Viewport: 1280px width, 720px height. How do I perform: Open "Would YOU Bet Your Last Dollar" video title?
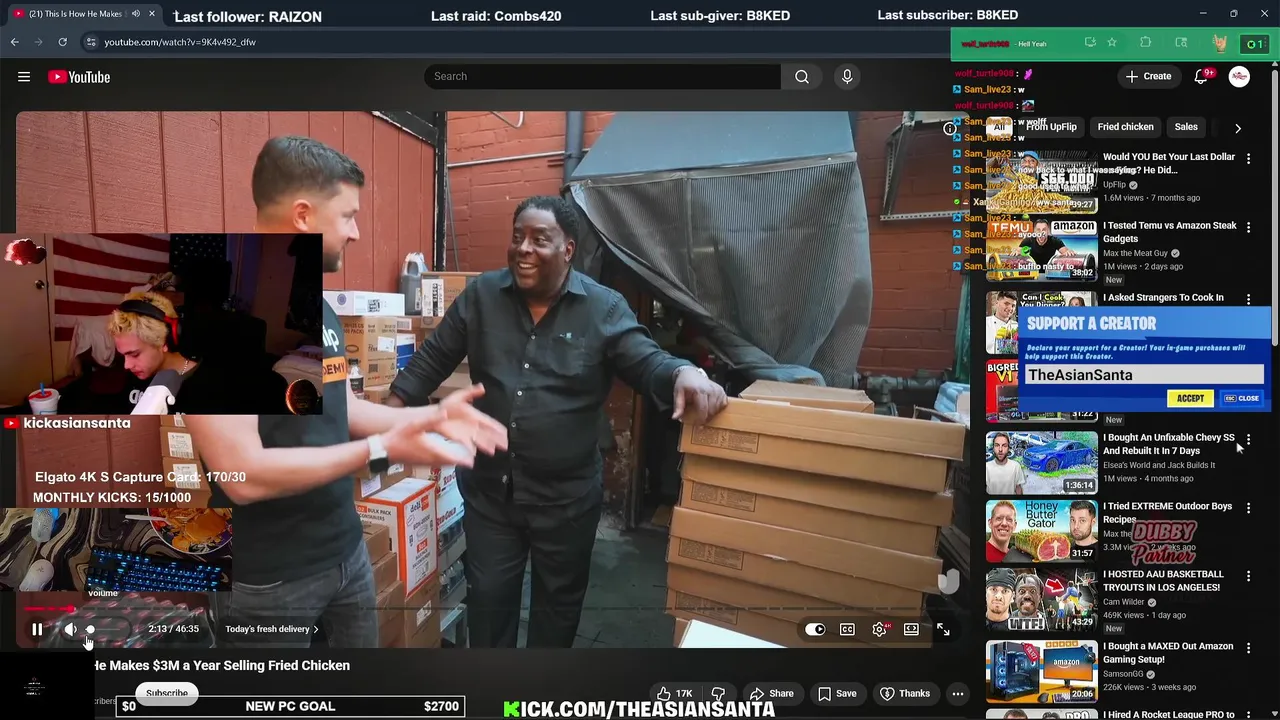click(x=1169, y=164)
